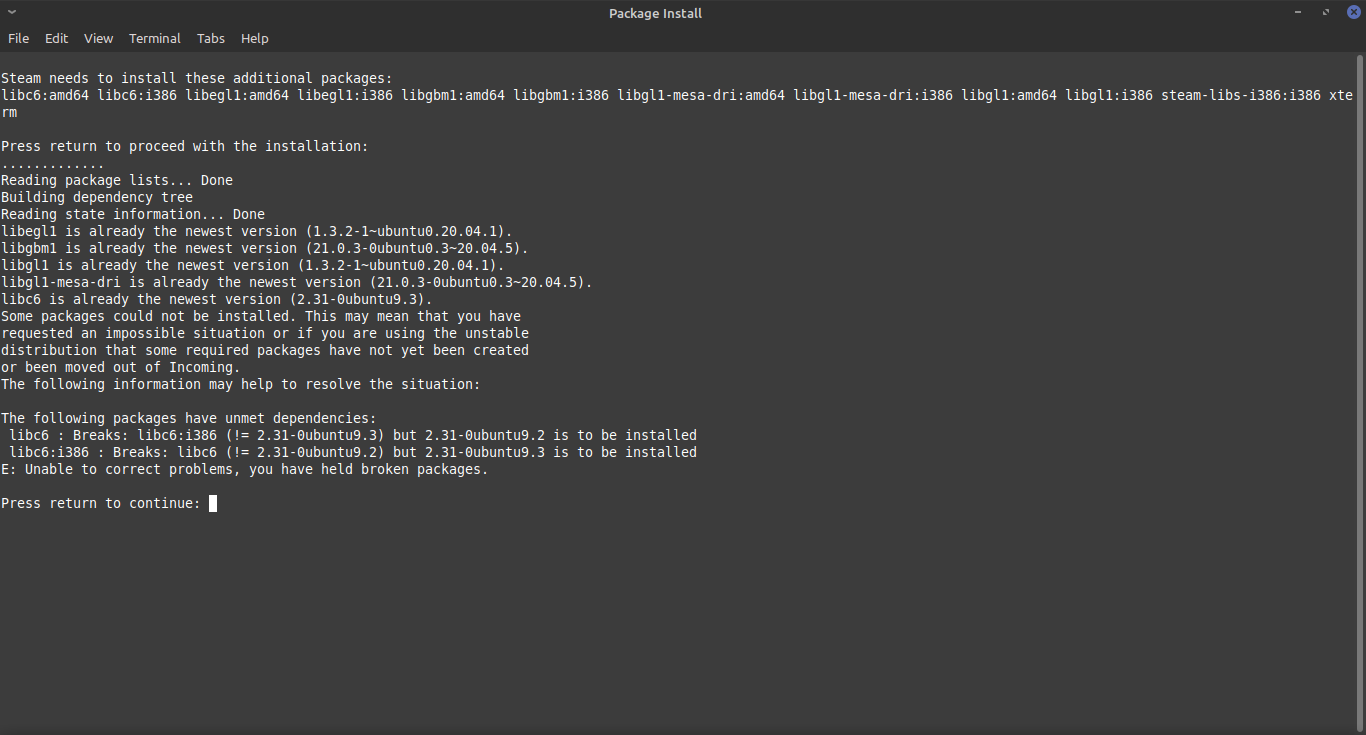Open the Terminal menu

tap(155, 38)
